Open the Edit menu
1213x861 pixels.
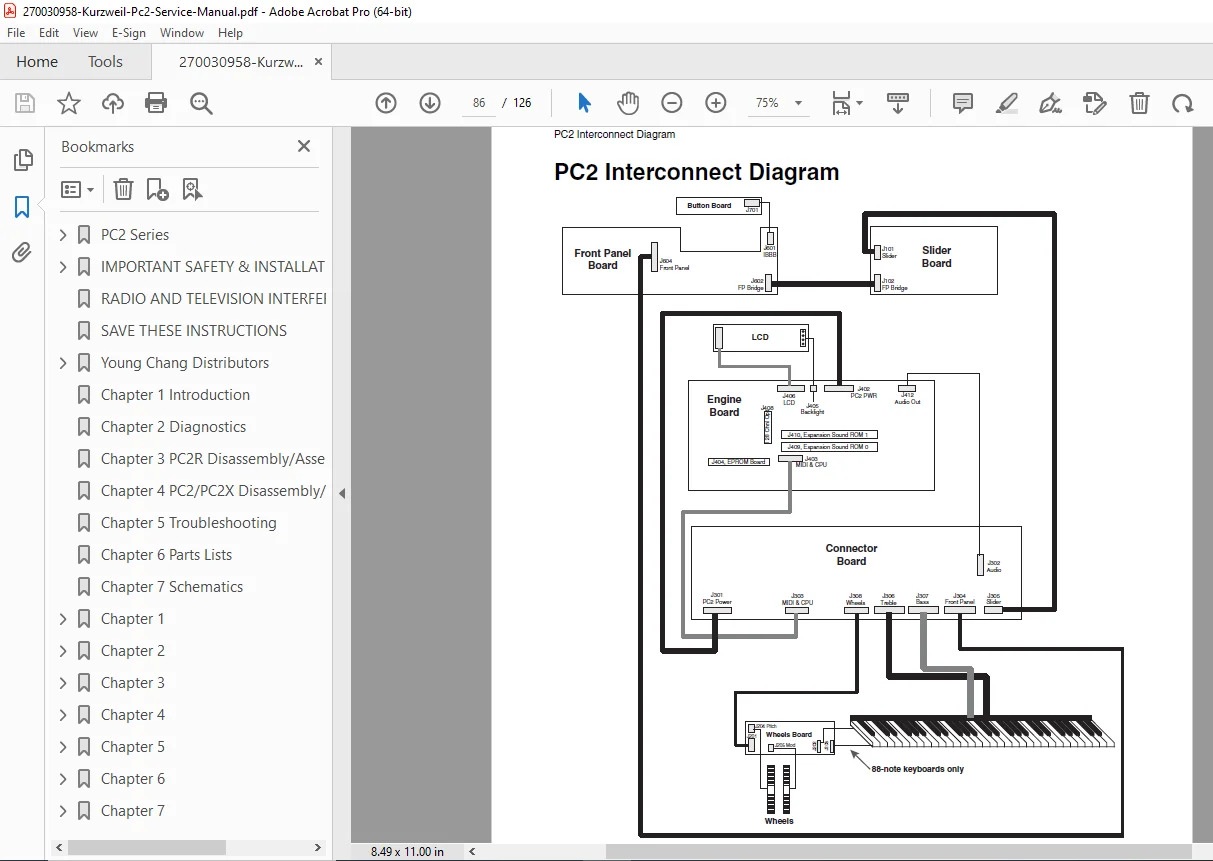49,33
